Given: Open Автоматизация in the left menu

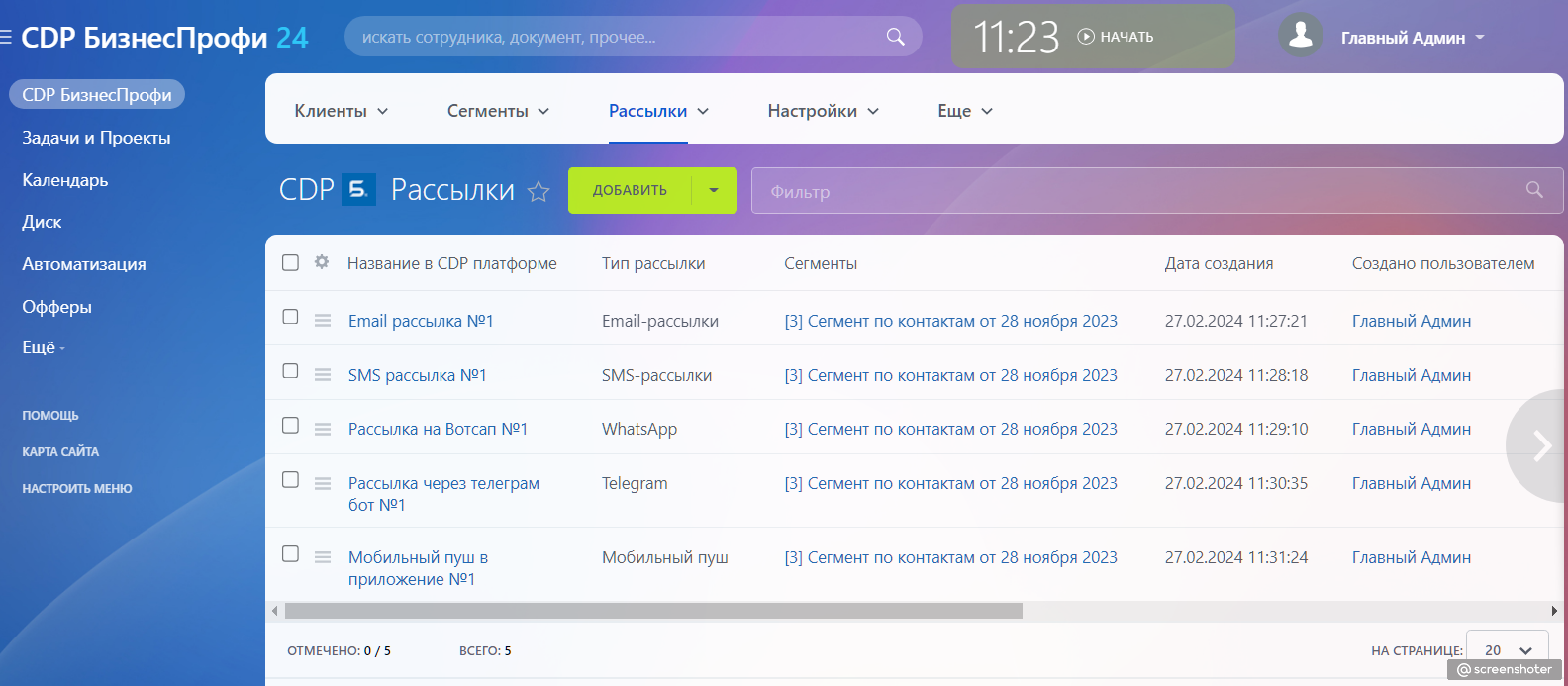Looking at the screenshot, I should [84, 264].
